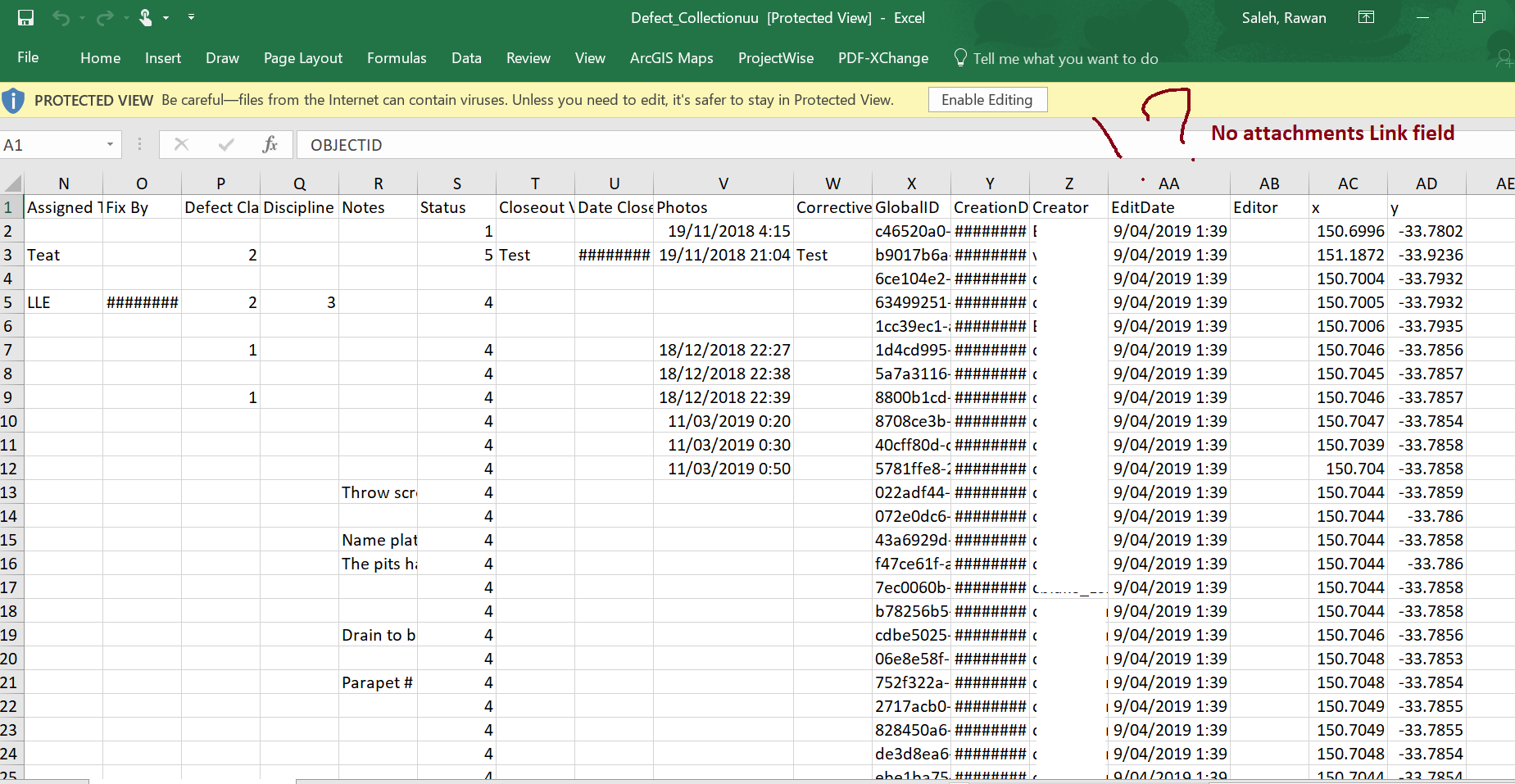Viewport: 1515px width, 784px height.
Task: Click the Photos header cell
Action: point(723,207)
